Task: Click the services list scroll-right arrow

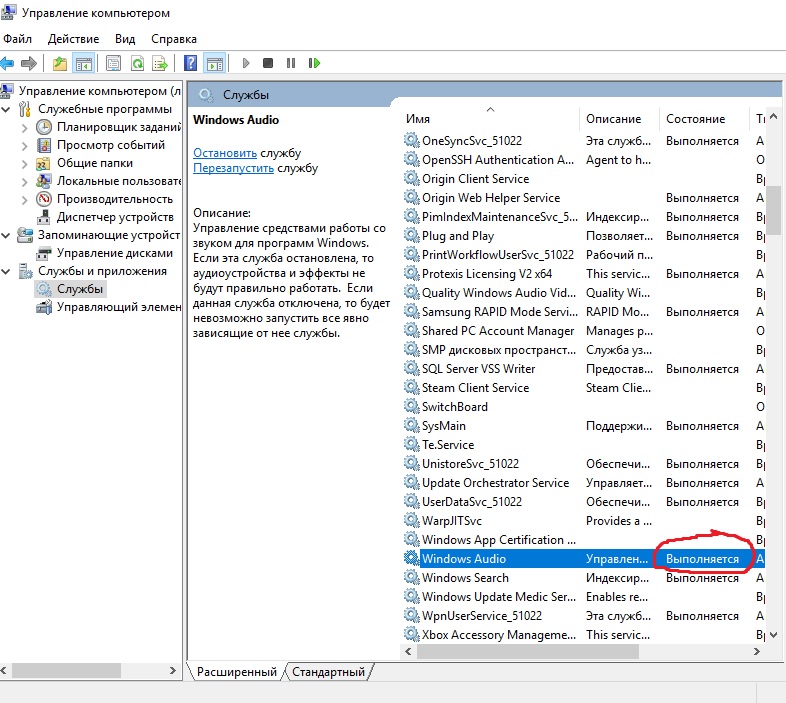Action: [757, 651]
